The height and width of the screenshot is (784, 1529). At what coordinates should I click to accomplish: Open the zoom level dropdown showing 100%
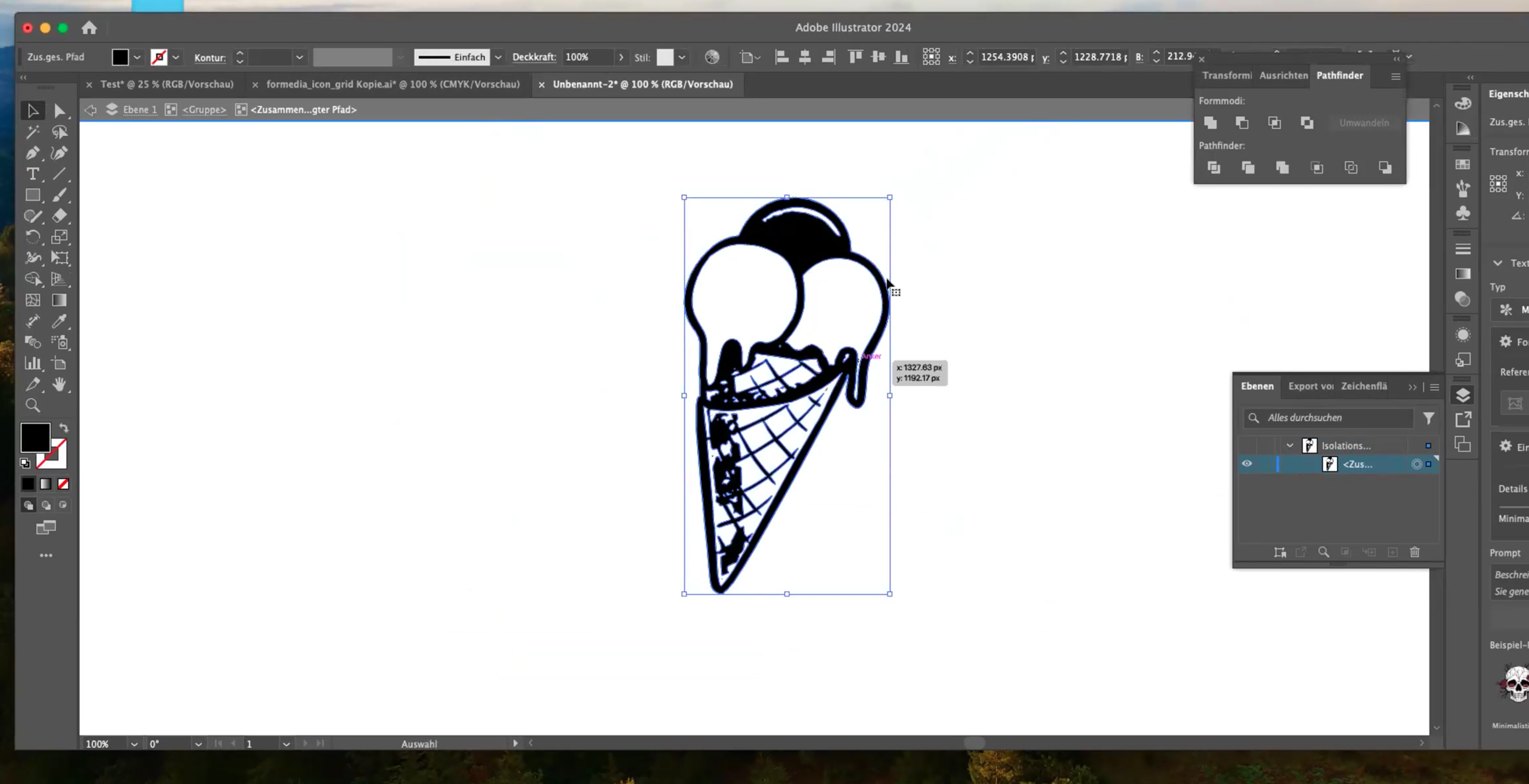click(134, 744)
